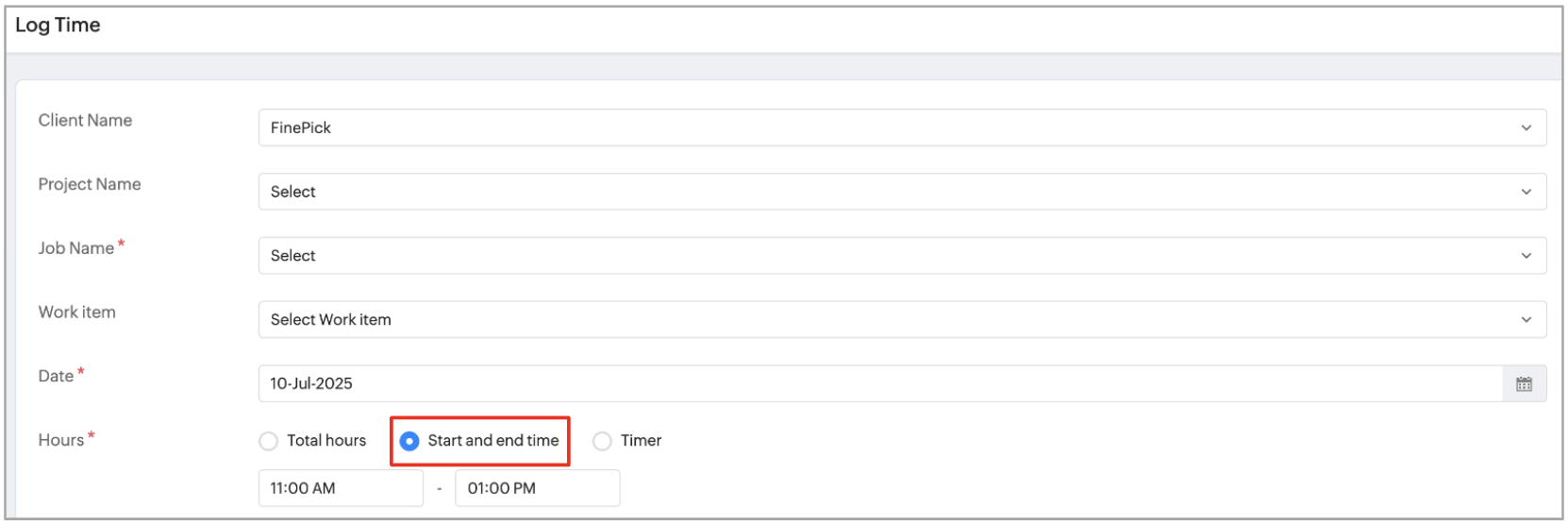Viewport: 1568px width, 525px height.
Task: Click the chevron arrow in the FinePick field
Action: pyautogui.click(x=1526, y=128)
